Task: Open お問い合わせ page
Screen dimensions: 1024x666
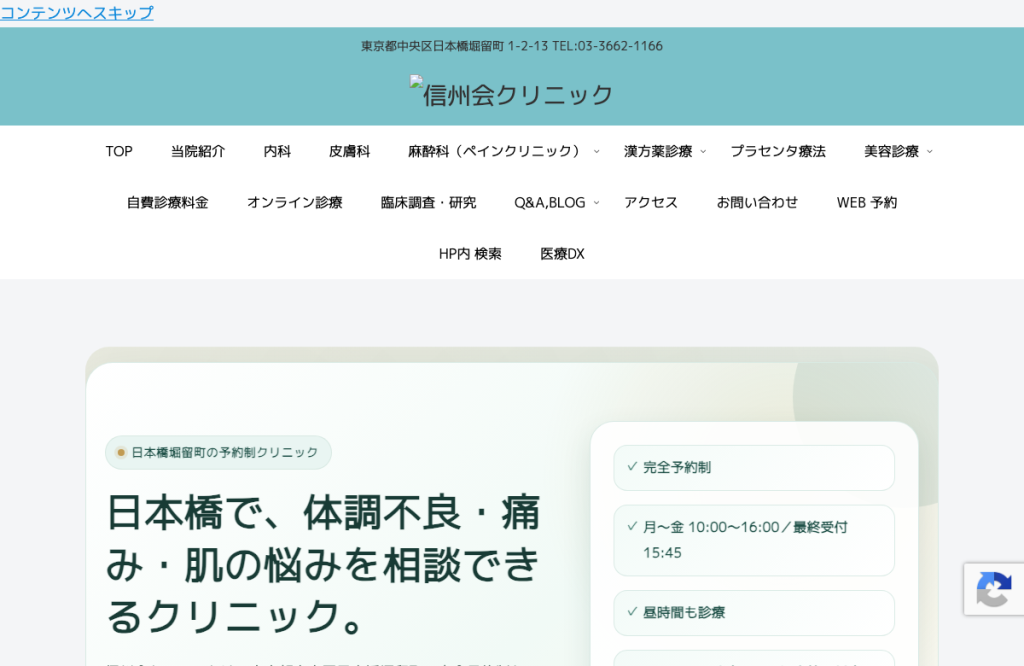Action: click(758, 202)
